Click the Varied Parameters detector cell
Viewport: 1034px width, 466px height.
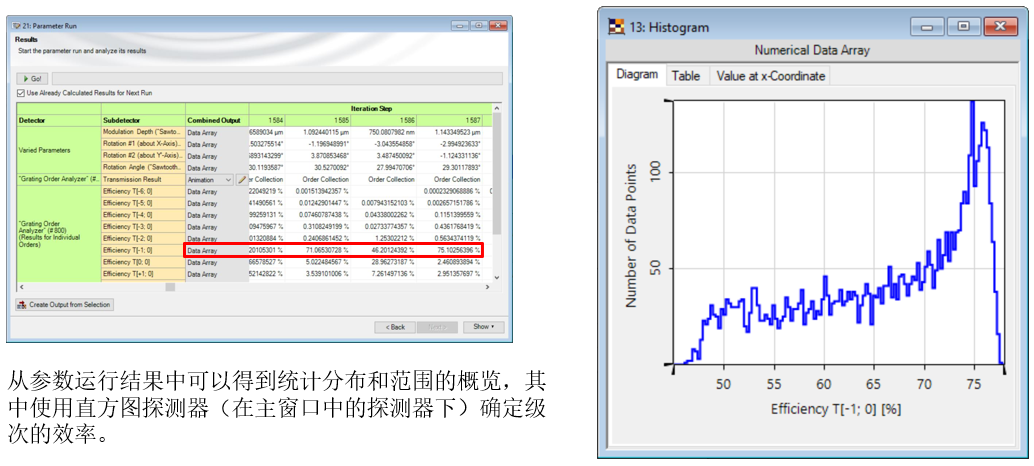pos(59,150)
